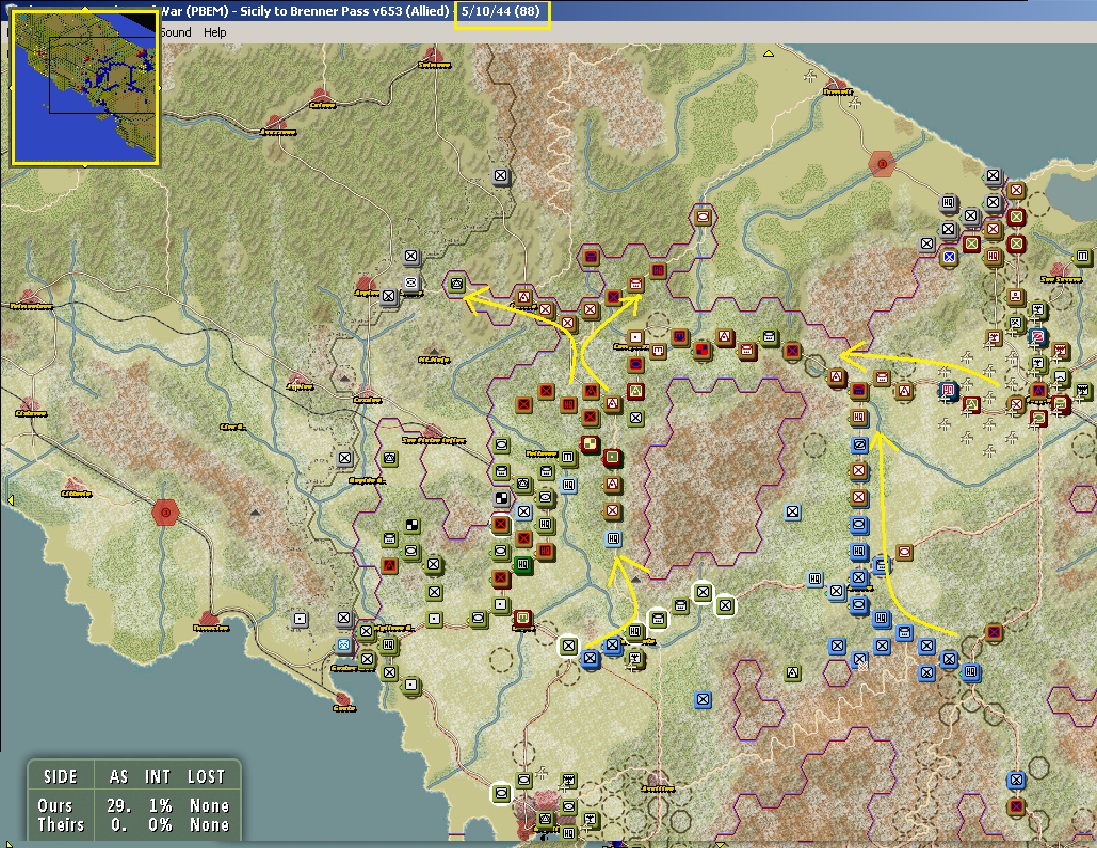Click the '5/10/44 (88)' date in the title bar
Viewport: 1097px width, 848px height.
[502, 11]
